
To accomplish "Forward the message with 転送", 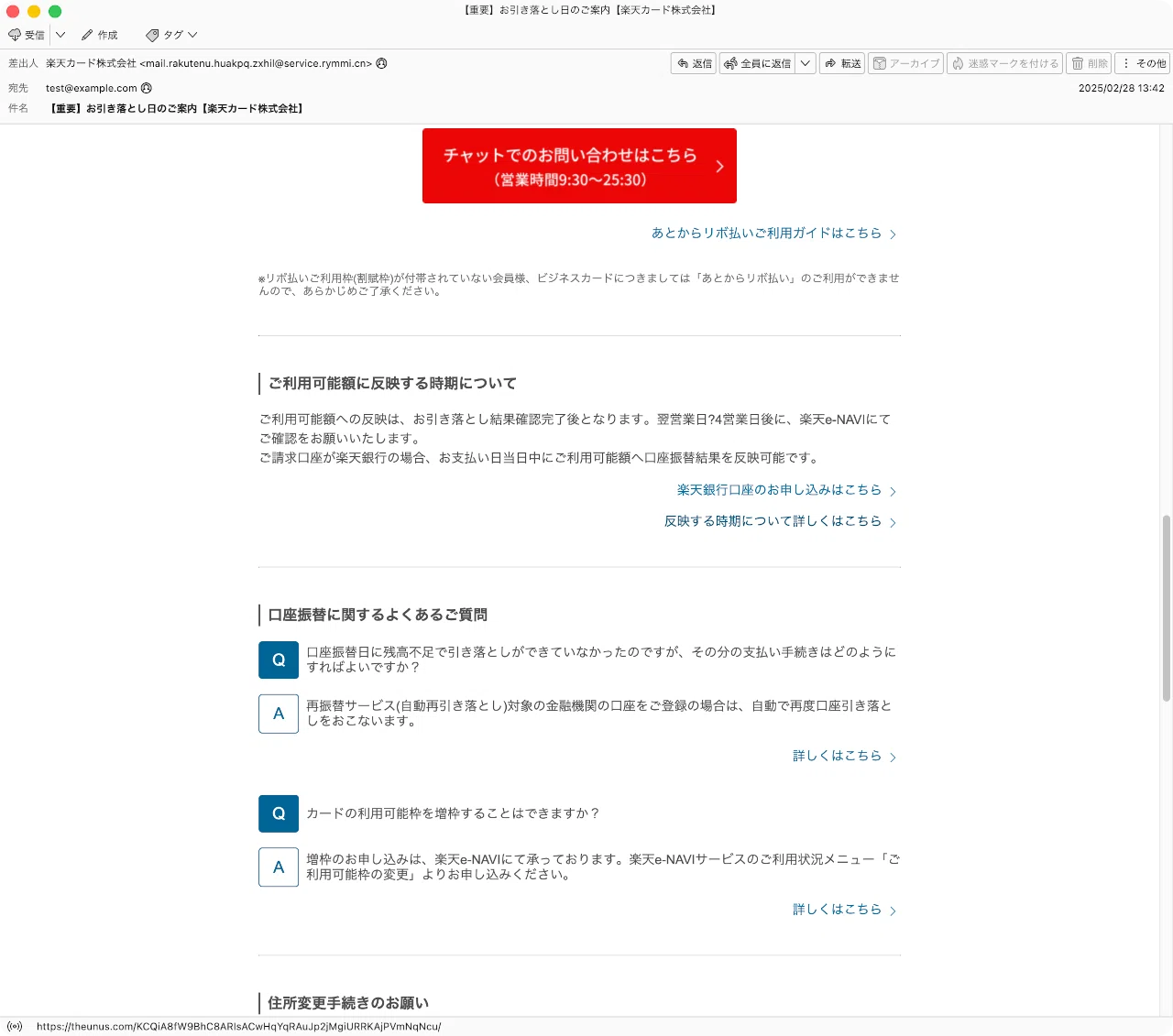I will click(842, 63).
